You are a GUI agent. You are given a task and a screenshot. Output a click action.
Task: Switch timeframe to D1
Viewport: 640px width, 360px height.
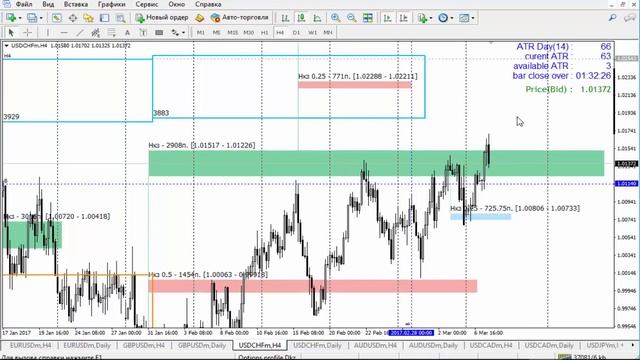[296, 32]
